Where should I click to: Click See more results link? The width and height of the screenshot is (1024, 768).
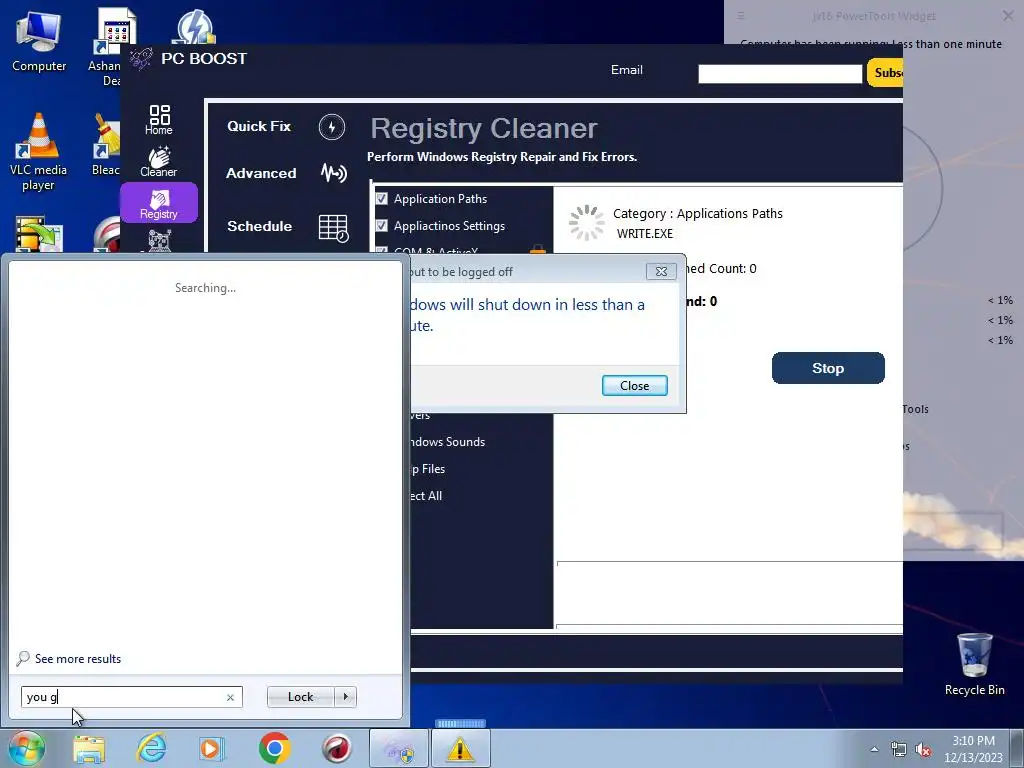[x=78, y=659]
